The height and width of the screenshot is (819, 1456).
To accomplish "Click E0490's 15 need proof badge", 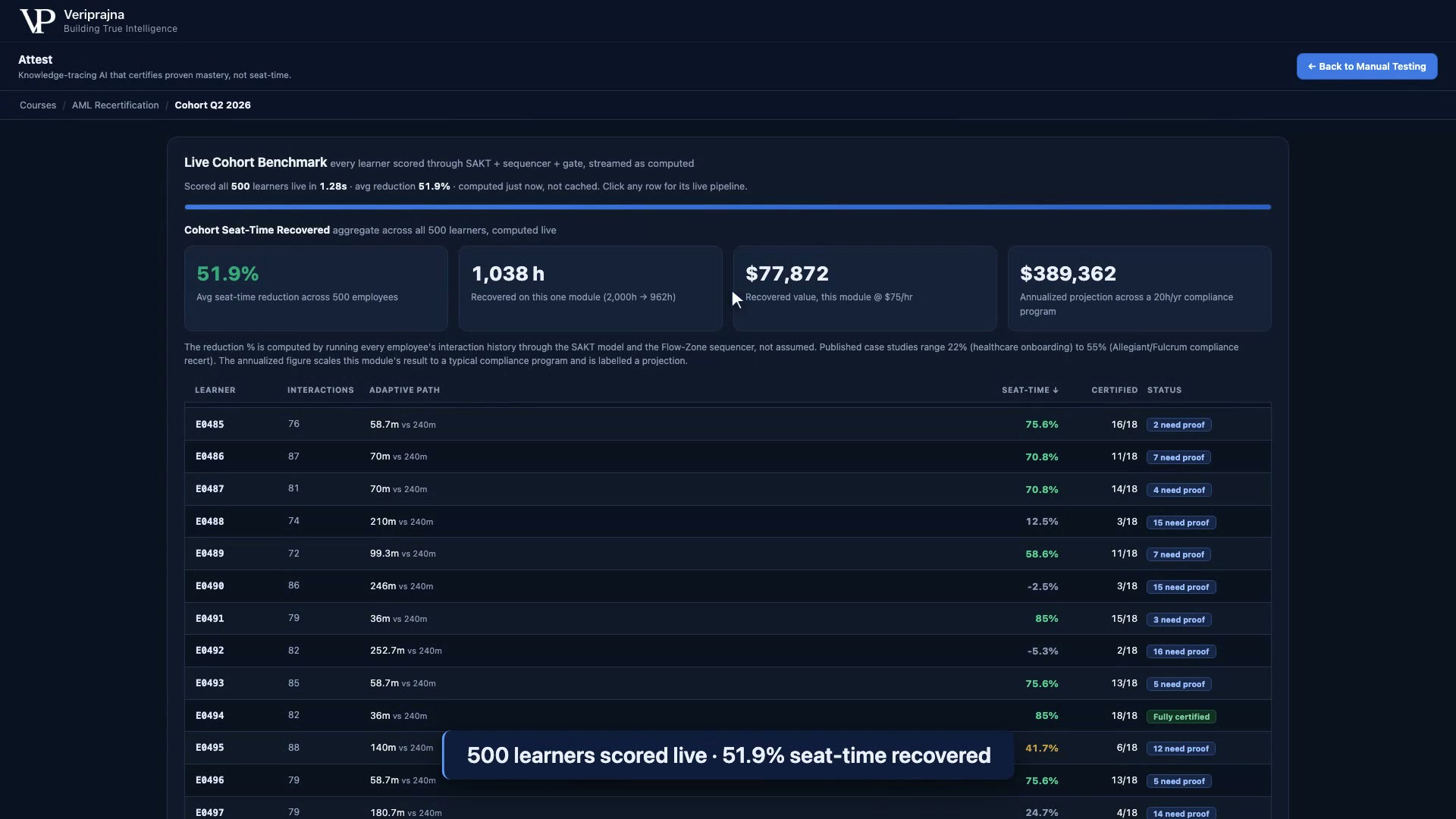I will [x=1181, y=587].
